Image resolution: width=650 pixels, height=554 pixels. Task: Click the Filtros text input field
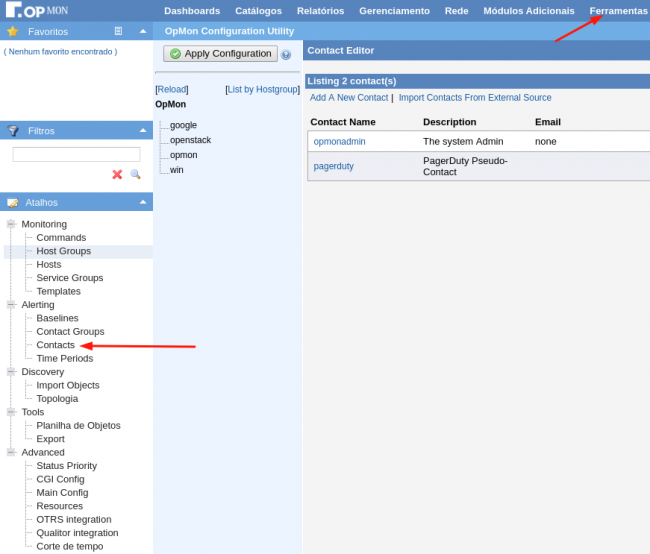pos(76,155)
